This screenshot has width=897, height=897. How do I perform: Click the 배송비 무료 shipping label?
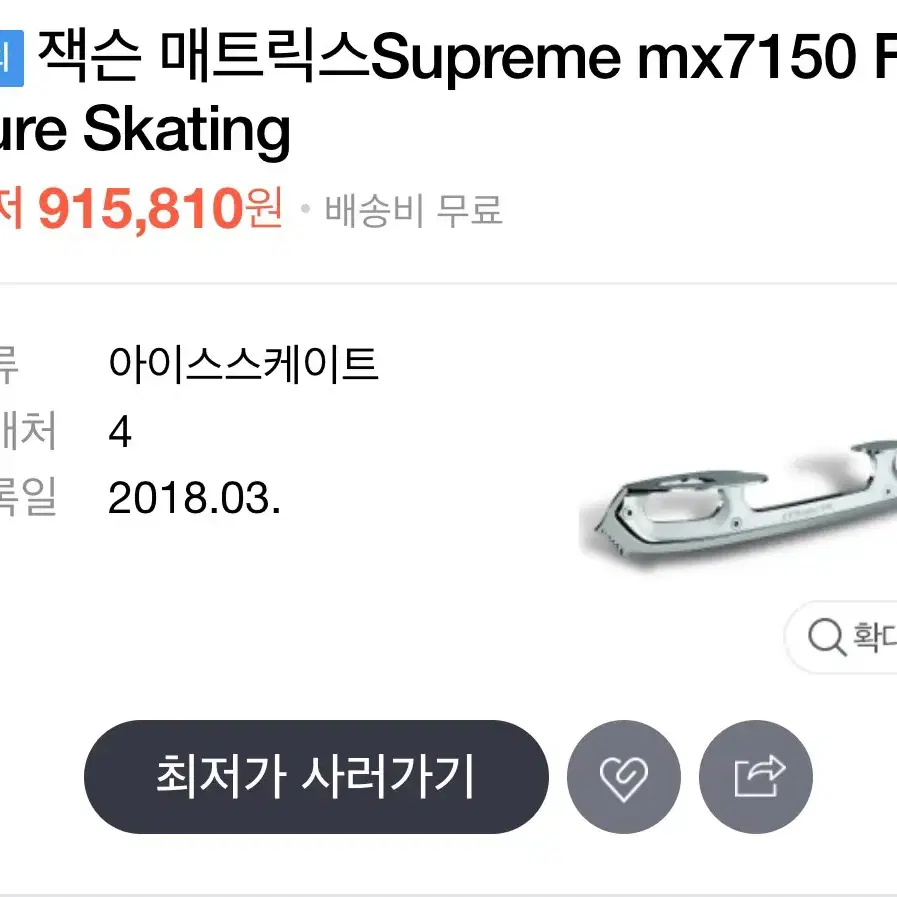(413, 210)
